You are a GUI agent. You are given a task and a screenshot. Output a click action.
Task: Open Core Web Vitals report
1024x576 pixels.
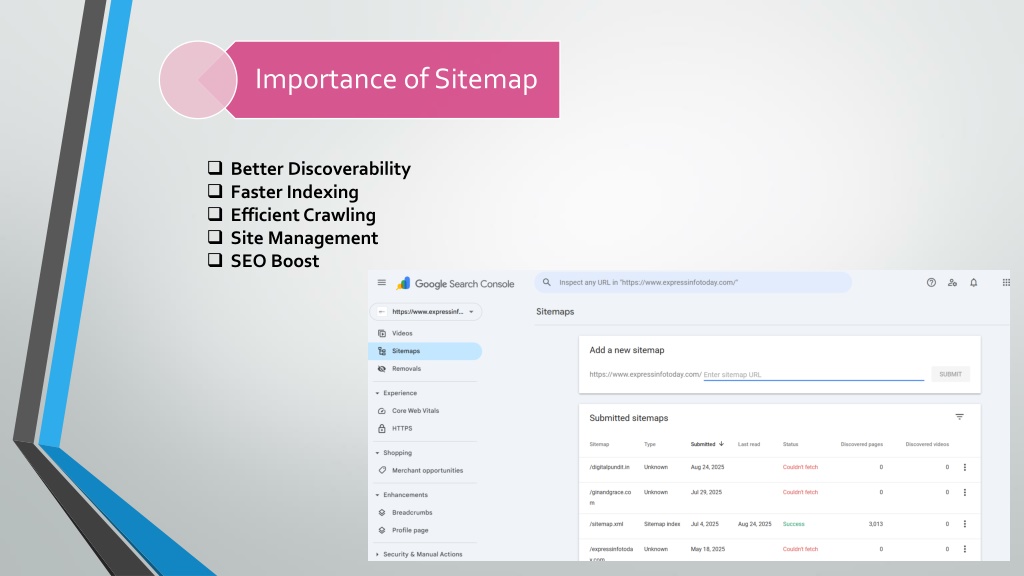point(414,411)
